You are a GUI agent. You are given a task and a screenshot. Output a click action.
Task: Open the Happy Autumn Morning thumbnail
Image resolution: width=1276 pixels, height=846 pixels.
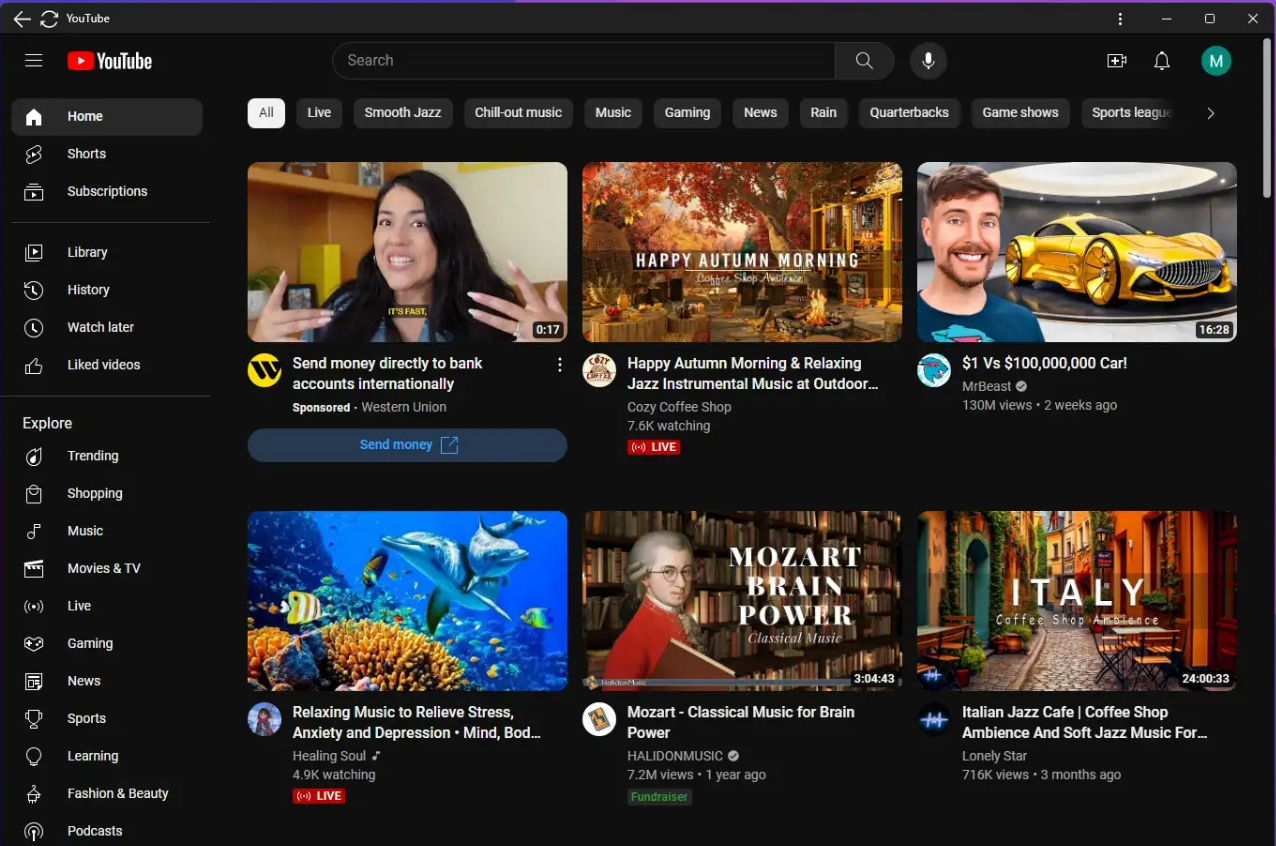pyautogui.click(x=742, y=252)
